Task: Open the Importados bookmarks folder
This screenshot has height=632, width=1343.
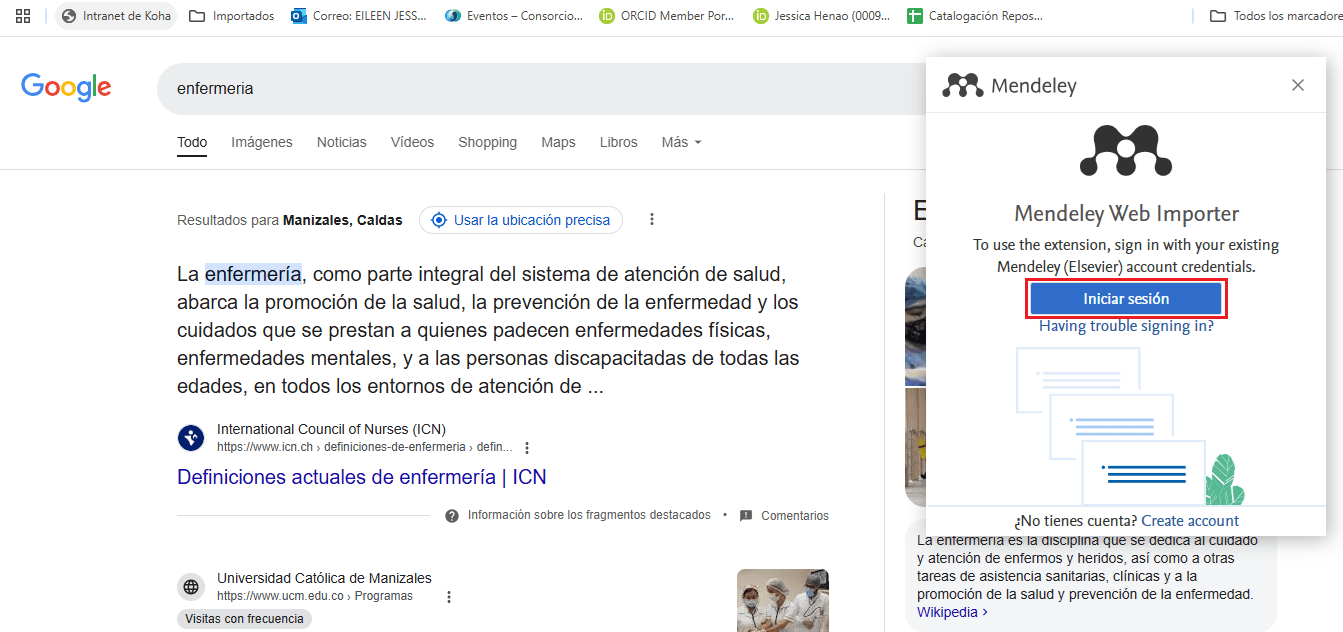Action: pos(231,16)
